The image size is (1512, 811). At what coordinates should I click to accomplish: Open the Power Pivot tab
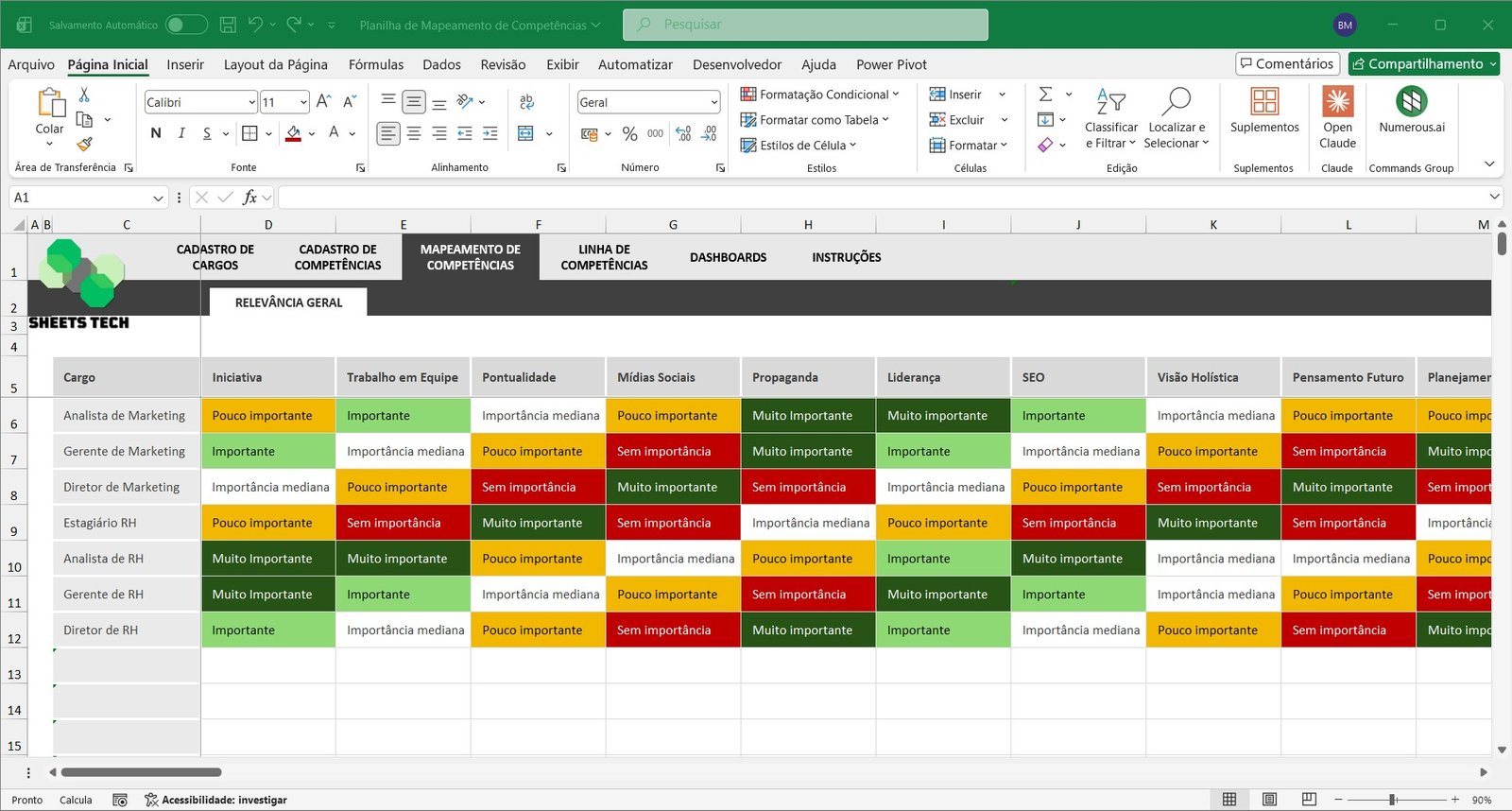891,64
